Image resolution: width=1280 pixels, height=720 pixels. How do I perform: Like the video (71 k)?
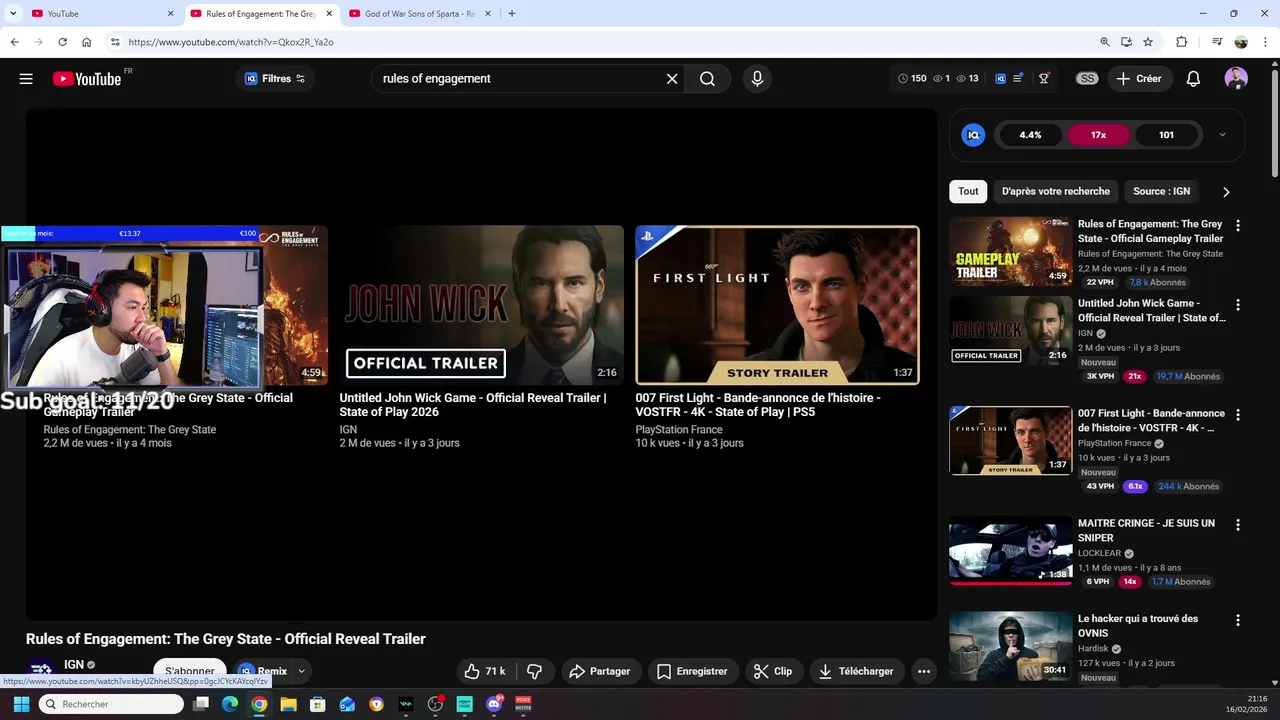click(x=484, y=671)
